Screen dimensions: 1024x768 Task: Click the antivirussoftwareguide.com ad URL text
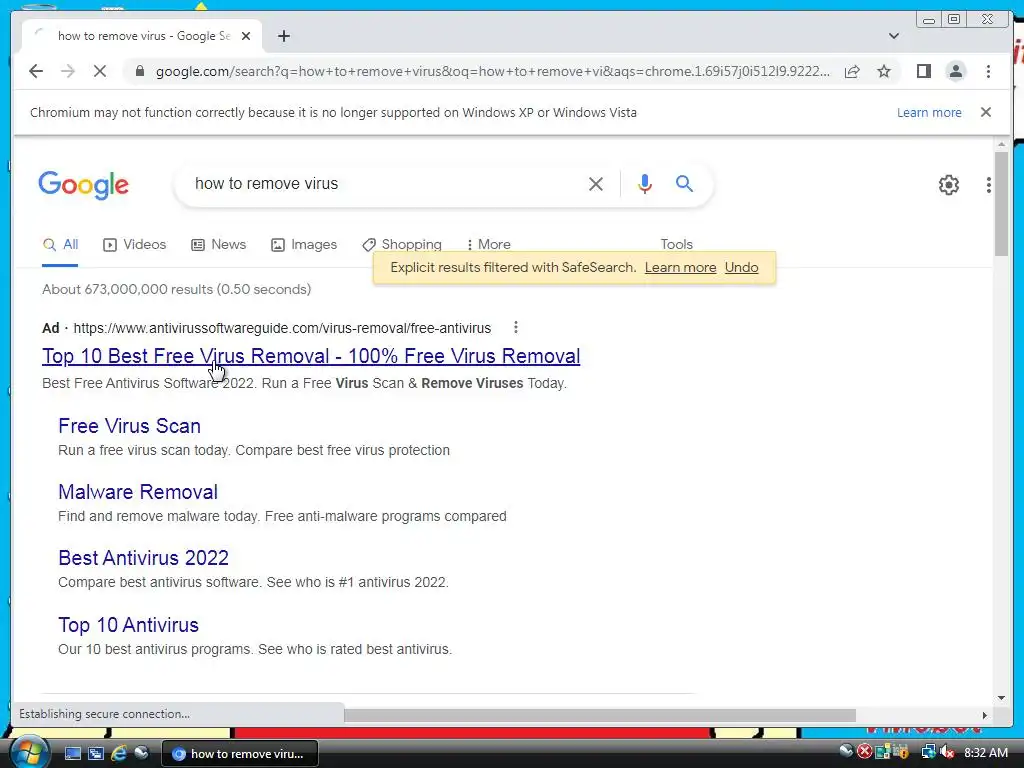(282, 328)
